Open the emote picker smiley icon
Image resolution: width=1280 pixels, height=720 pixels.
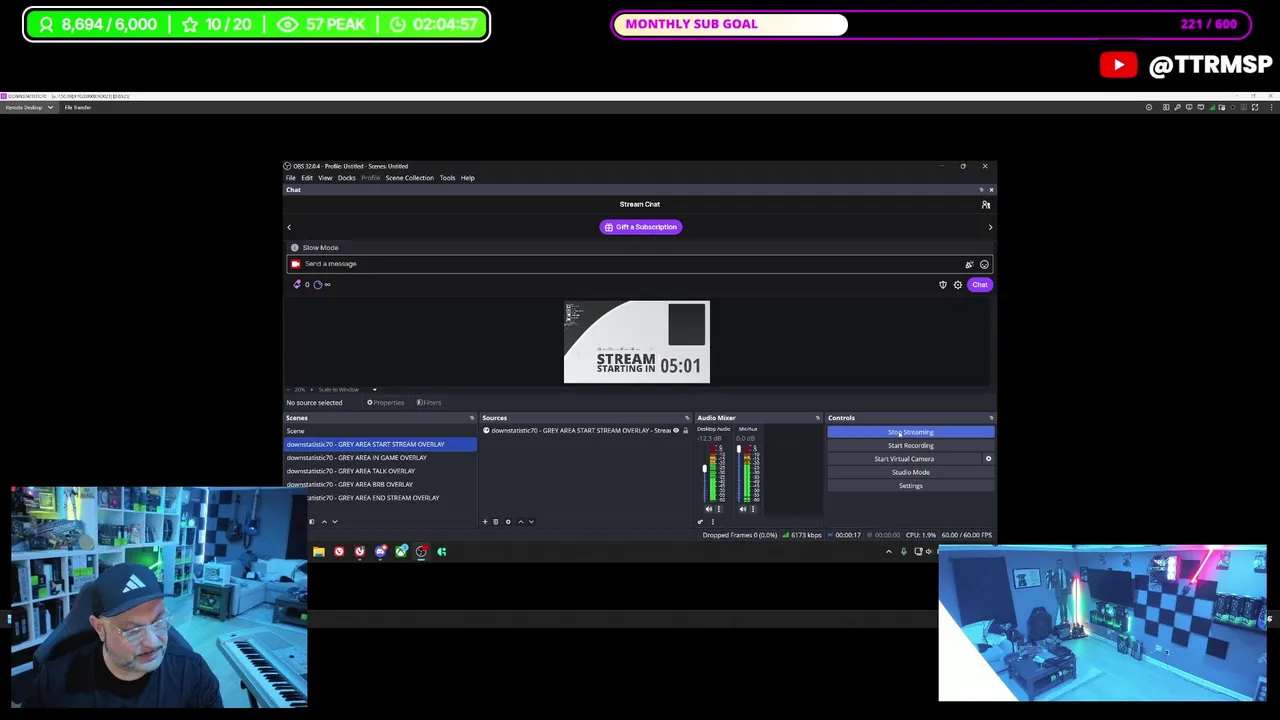tap(984, 265)
